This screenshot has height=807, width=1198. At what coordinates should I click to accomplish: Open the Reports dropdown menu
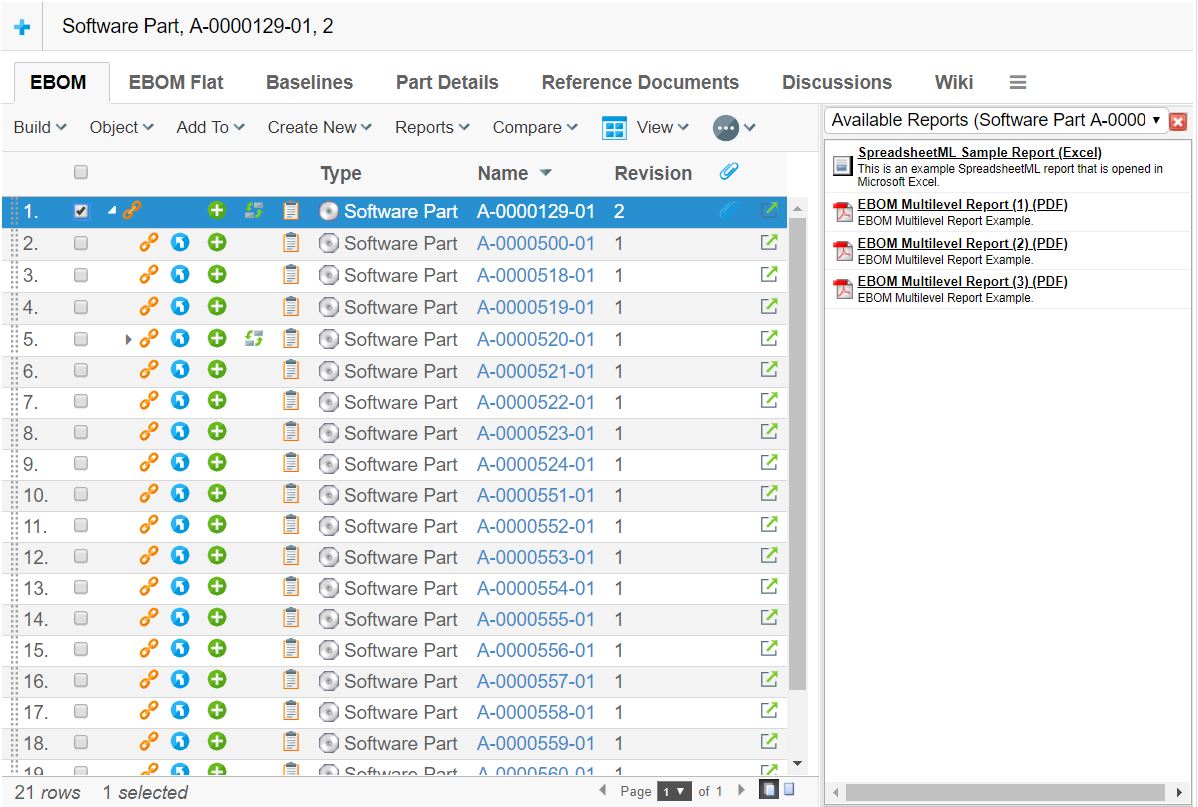point(431,127)
